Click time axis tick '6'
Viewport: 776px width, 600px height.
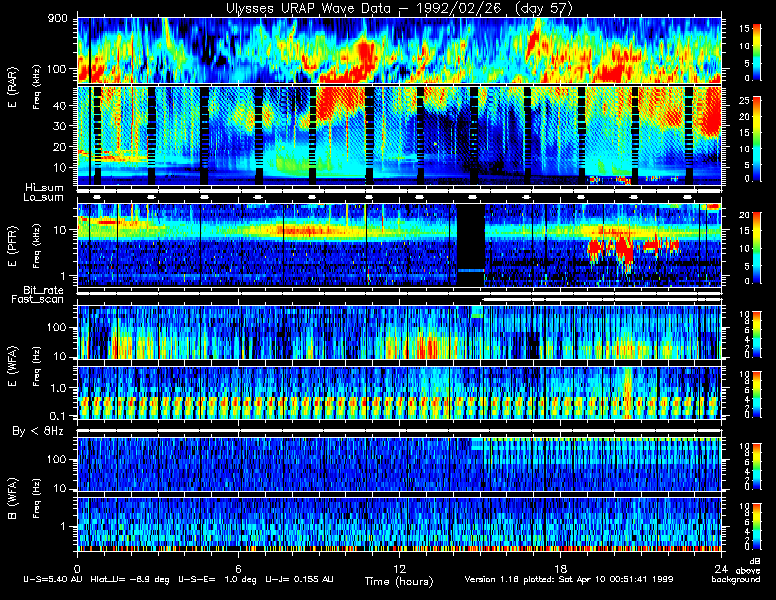point(238,568)
